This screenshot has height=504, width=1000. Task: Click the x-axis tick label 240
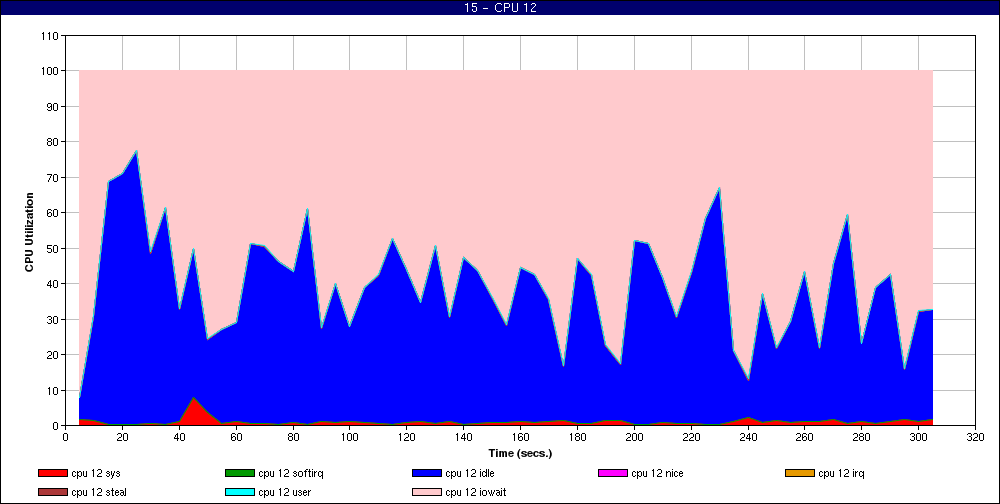[748, 437]
